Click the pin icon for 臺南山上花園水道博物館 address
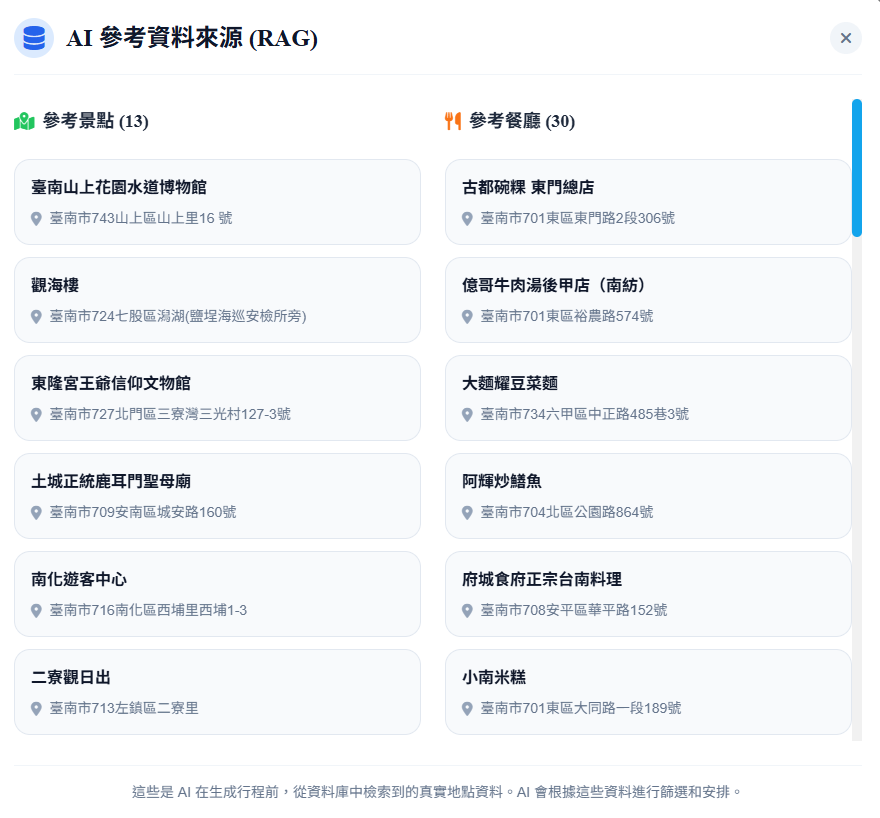Viewport: 880px width, 818px height. (x=36, y=219)
